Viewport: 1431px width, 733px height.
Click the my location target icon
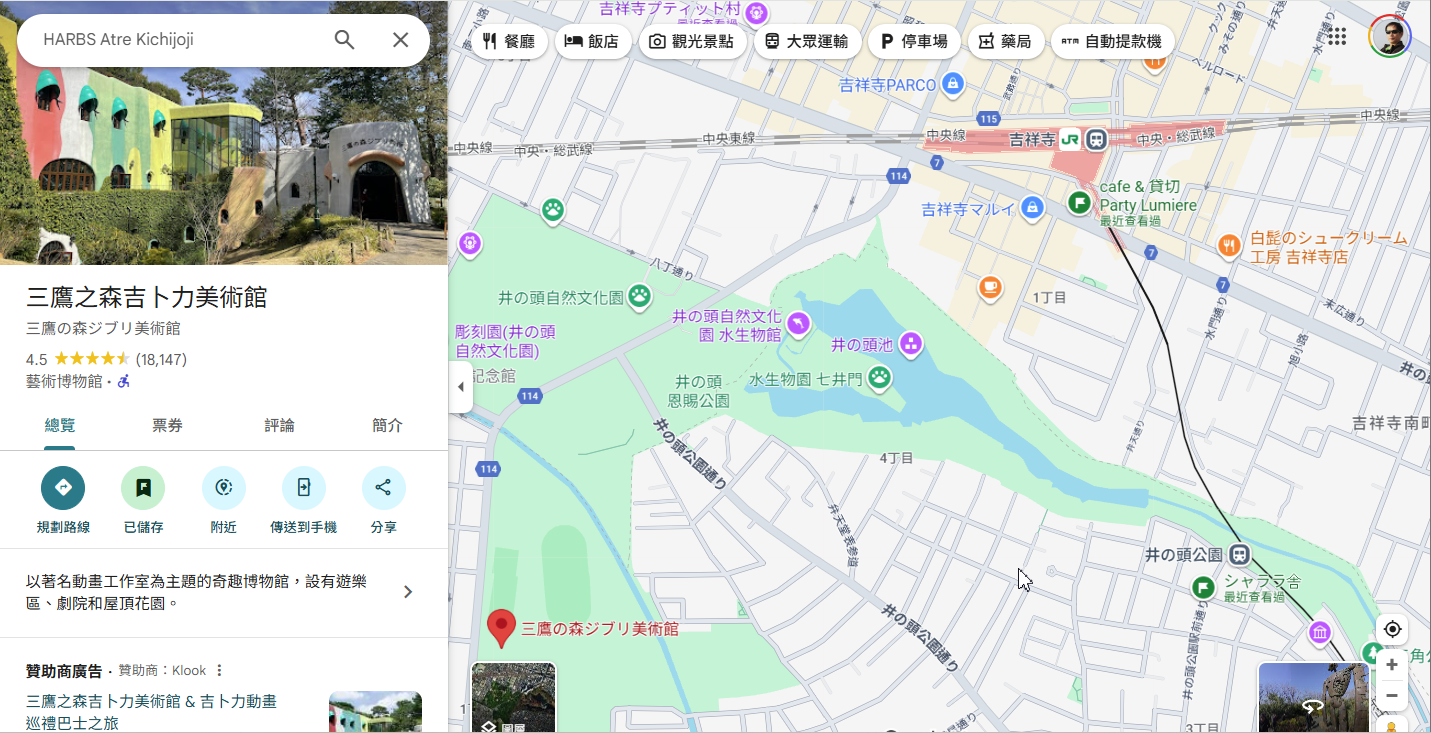(1392, 630)
